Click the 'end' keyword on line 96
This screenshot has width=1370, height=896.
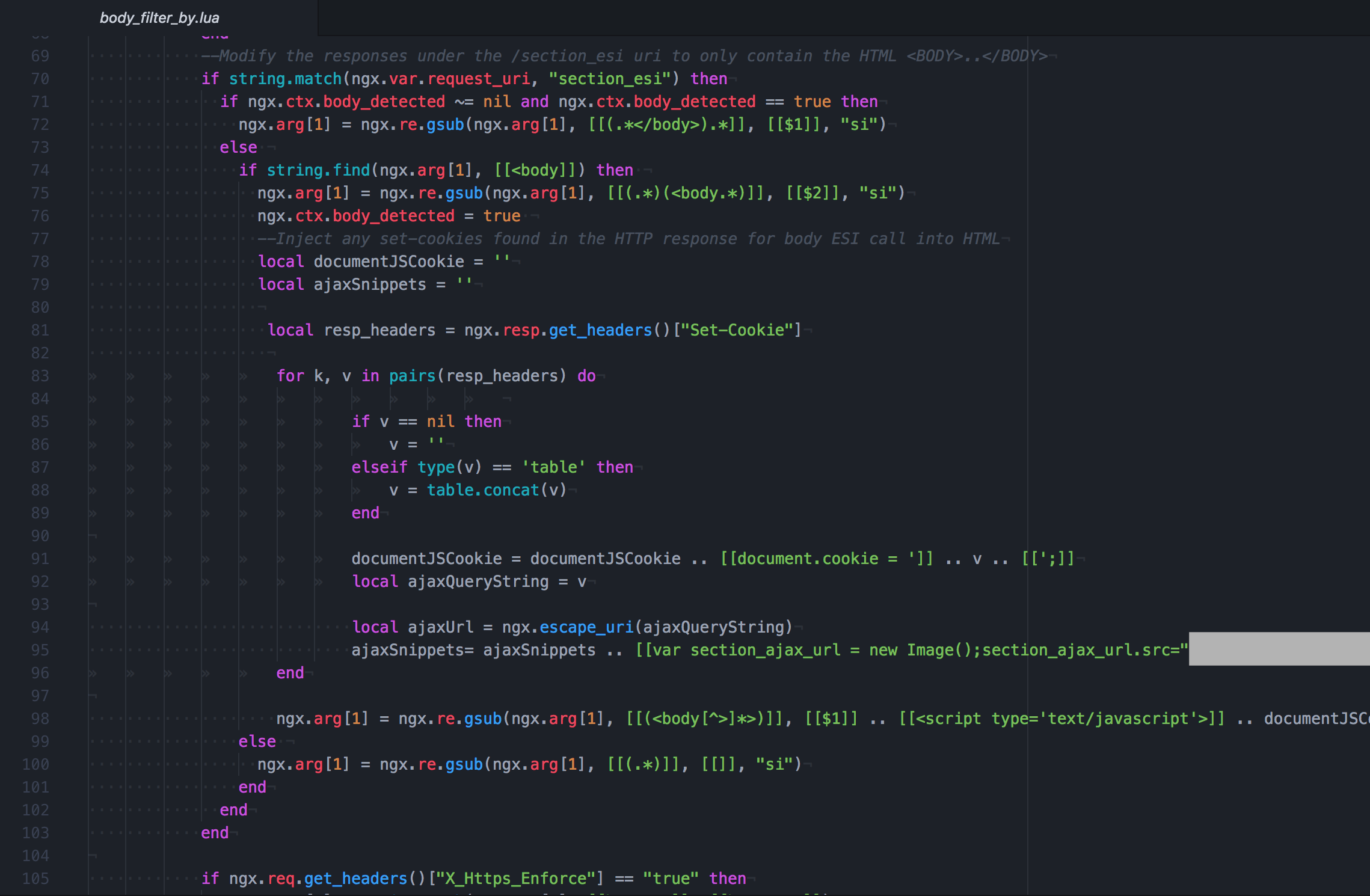(x=290, y=673)
